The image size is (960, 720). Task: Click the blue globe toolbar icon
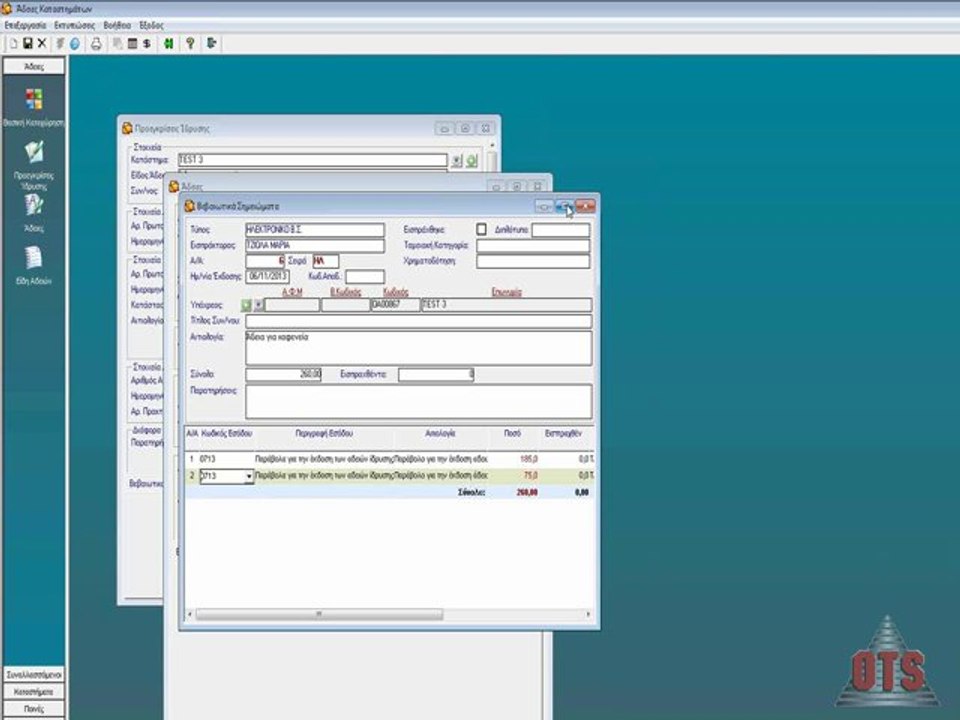point(75,43)
